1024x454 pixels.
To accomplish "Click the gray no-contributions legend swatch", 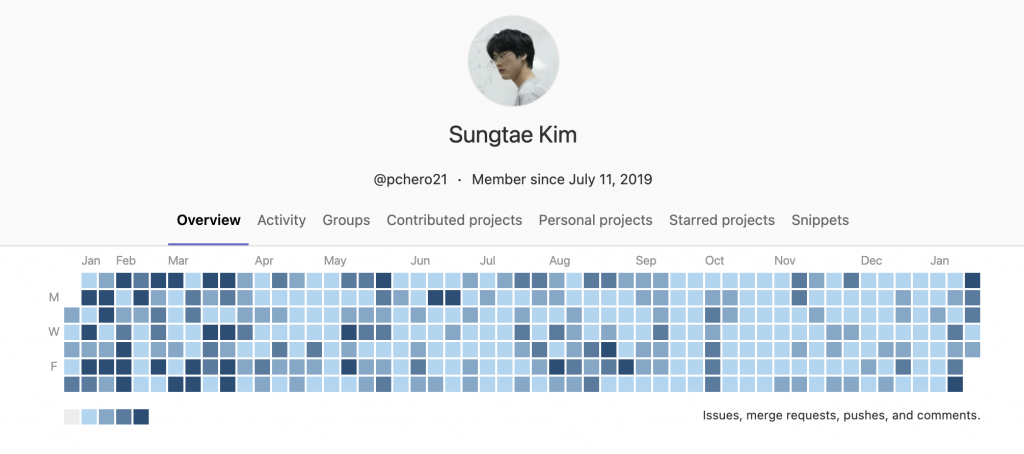I will pyautogui.click(x=72, y=416).
